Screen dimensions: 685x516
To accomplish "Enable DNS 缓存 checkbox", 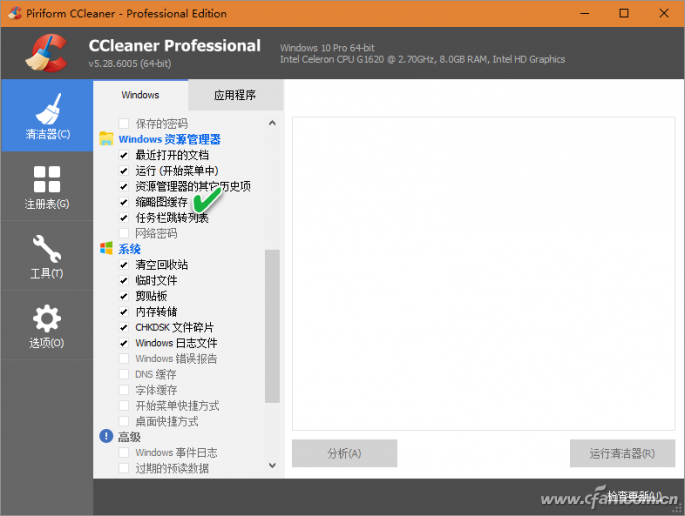I will (124, 374).
